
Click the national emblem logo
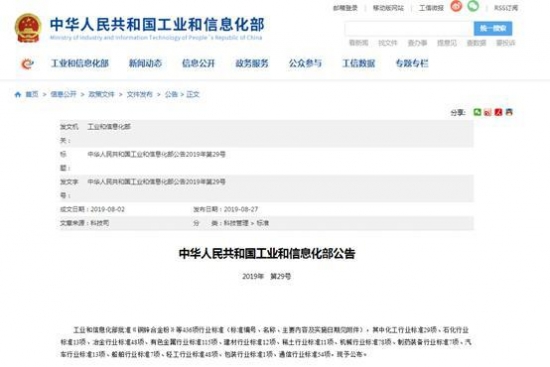[28, 28]
